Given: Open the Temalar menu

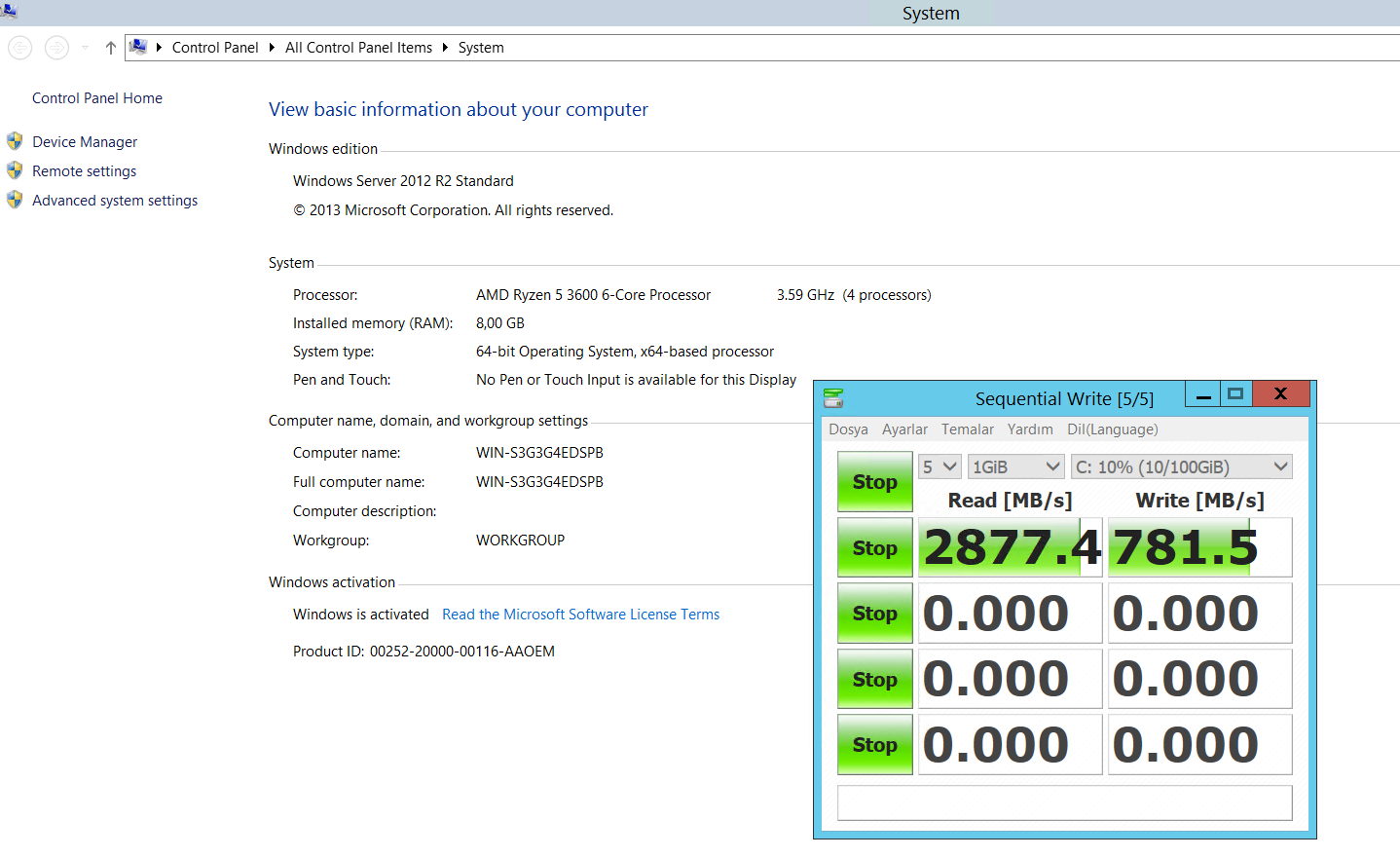Looking at the screenshot, I should [x=967, y=429].
